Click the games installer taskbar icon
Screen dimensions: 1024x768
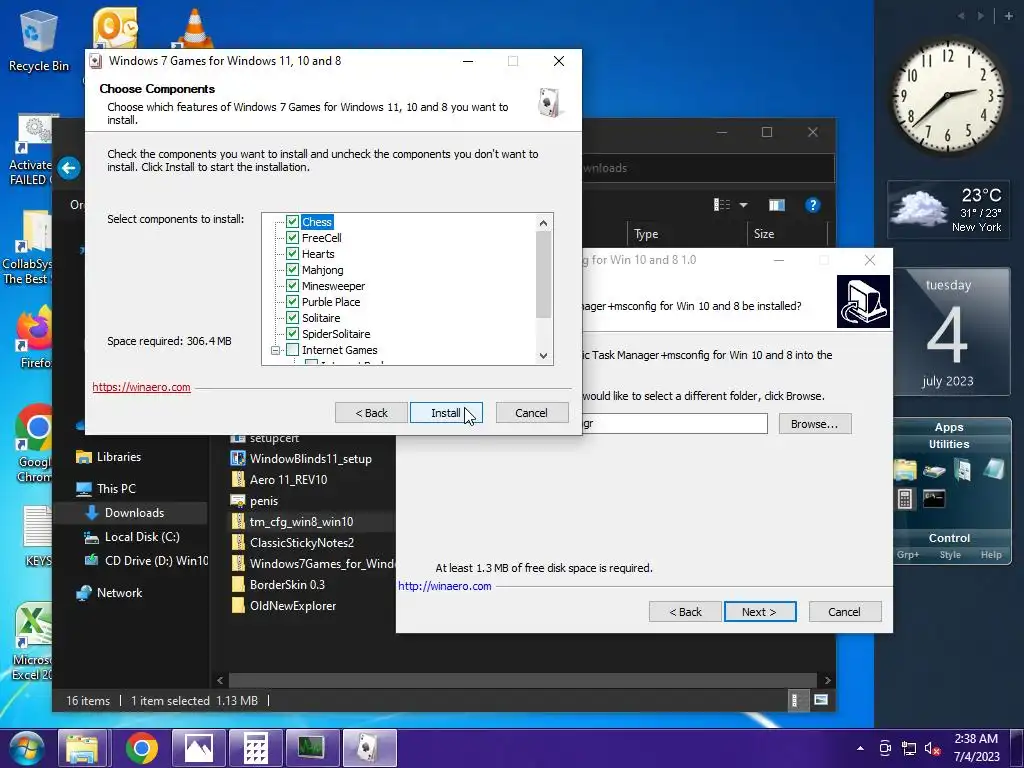point(369,748)
